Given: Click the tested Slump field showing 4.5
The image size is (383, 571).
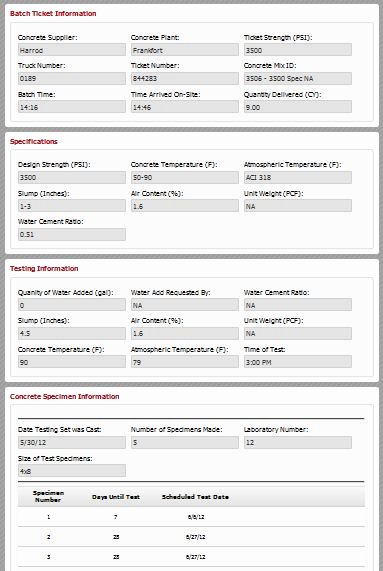Looking at the screenshot, I should point(72,333).
